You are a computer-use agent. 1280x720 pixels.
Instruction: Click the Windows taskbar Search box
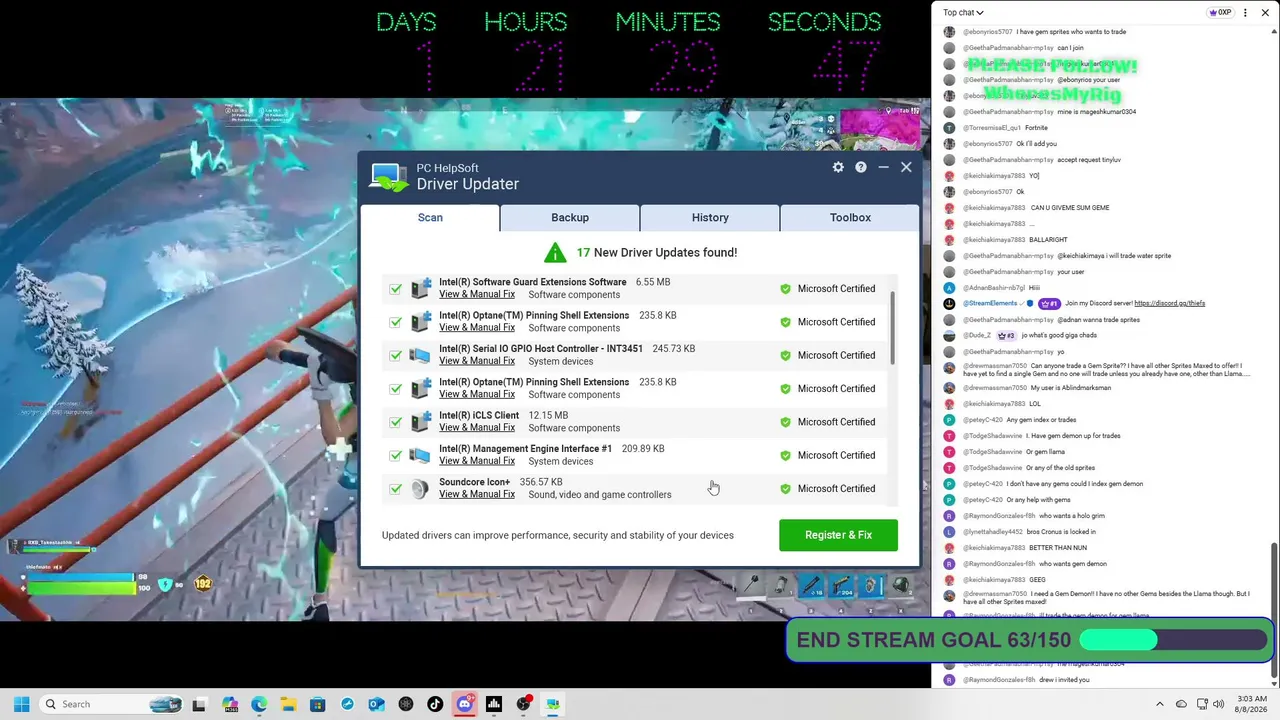pos(110,704)
